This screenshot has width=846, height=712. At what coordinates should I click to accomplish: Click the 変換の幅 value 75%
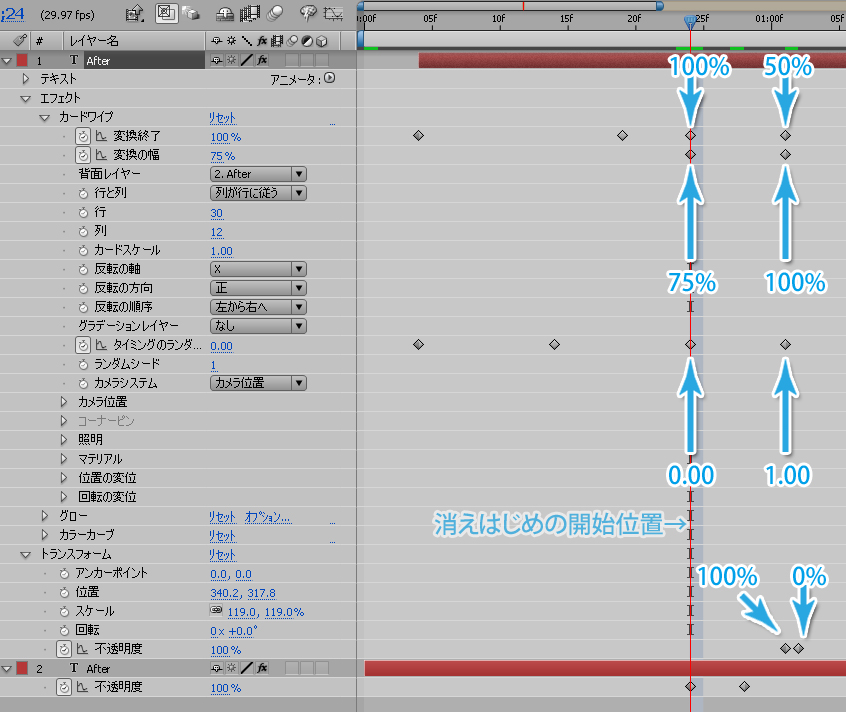pos(222,155)
